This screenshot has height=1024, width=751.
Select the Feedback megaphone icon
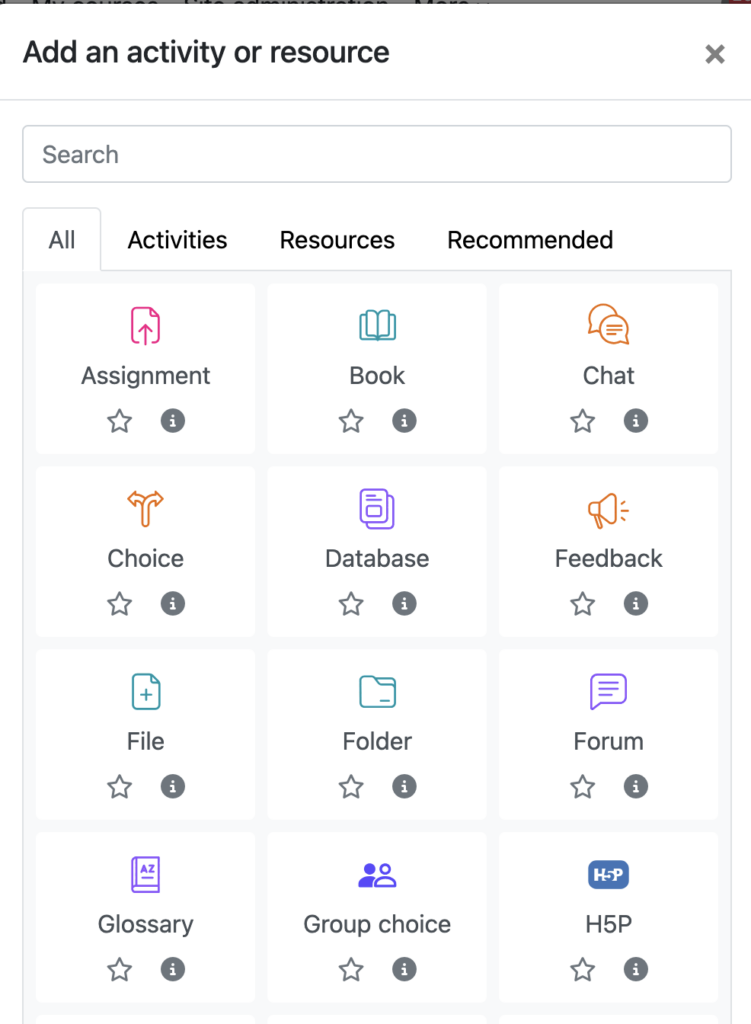tap(608, 511)
